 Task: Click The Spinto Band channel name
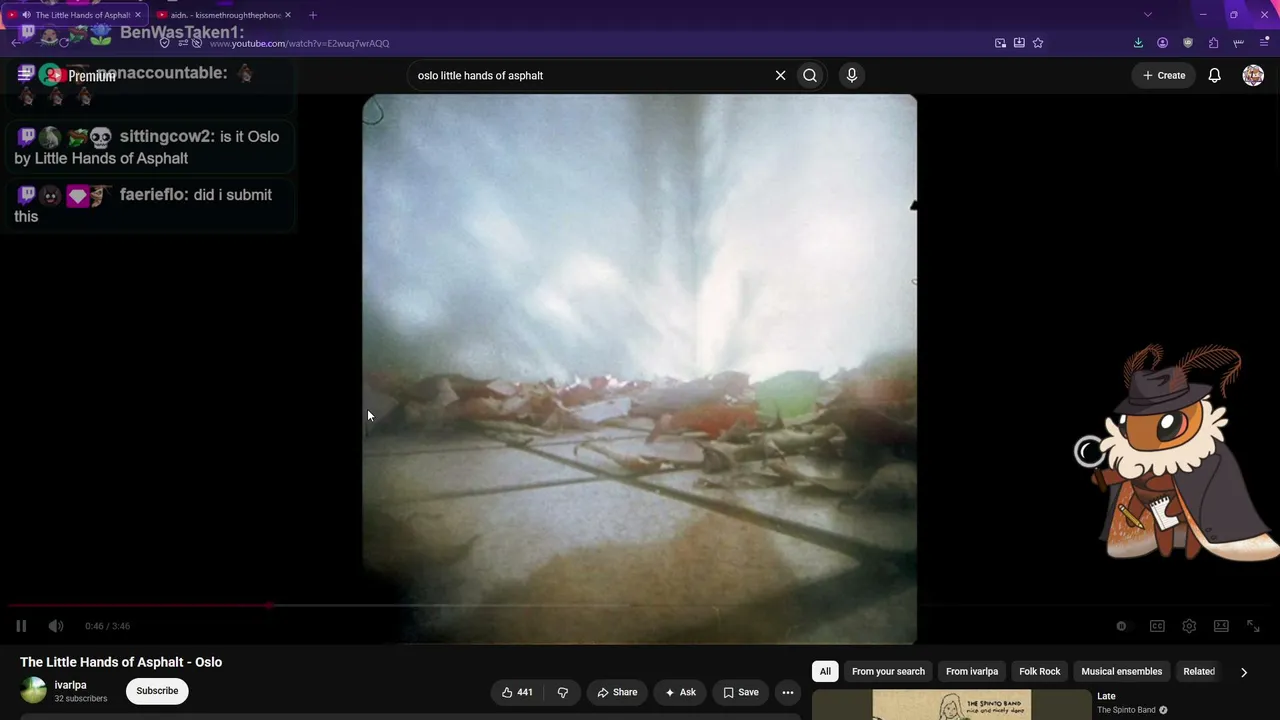click(x=1126, y=710)
